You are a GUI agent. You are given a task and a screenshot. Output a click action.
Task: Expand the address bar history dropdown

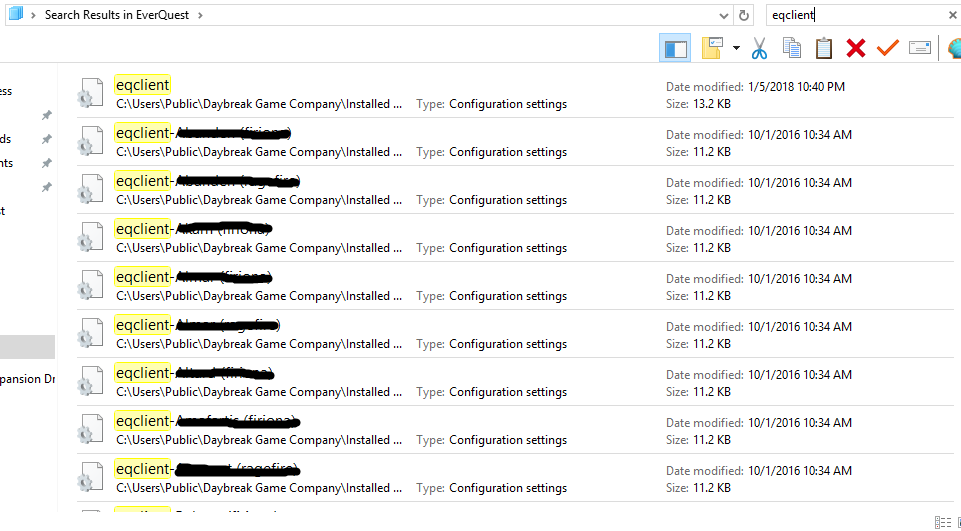[724, 15]
